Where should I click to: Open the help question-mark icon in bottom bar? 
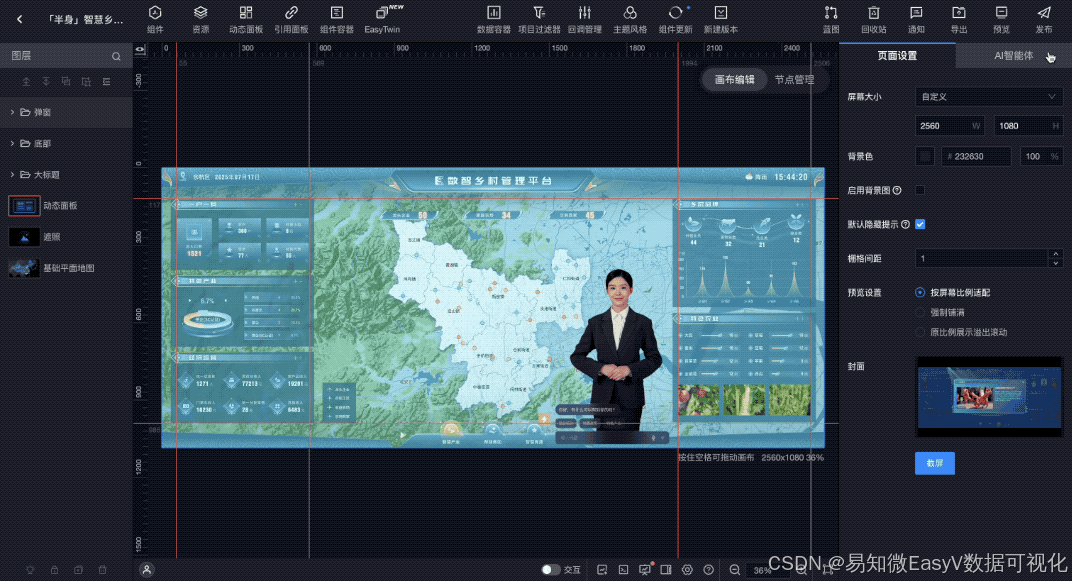point(708,569)
